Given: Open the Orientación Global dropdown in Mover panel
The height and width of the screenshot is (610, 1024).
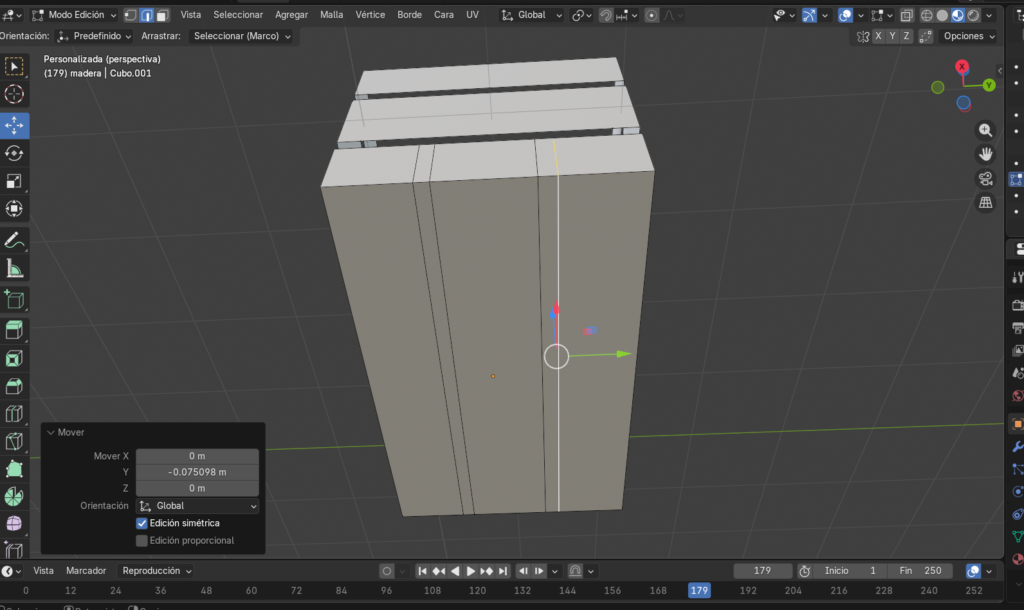Looking at the screenshot, I should tap(197, 506).
